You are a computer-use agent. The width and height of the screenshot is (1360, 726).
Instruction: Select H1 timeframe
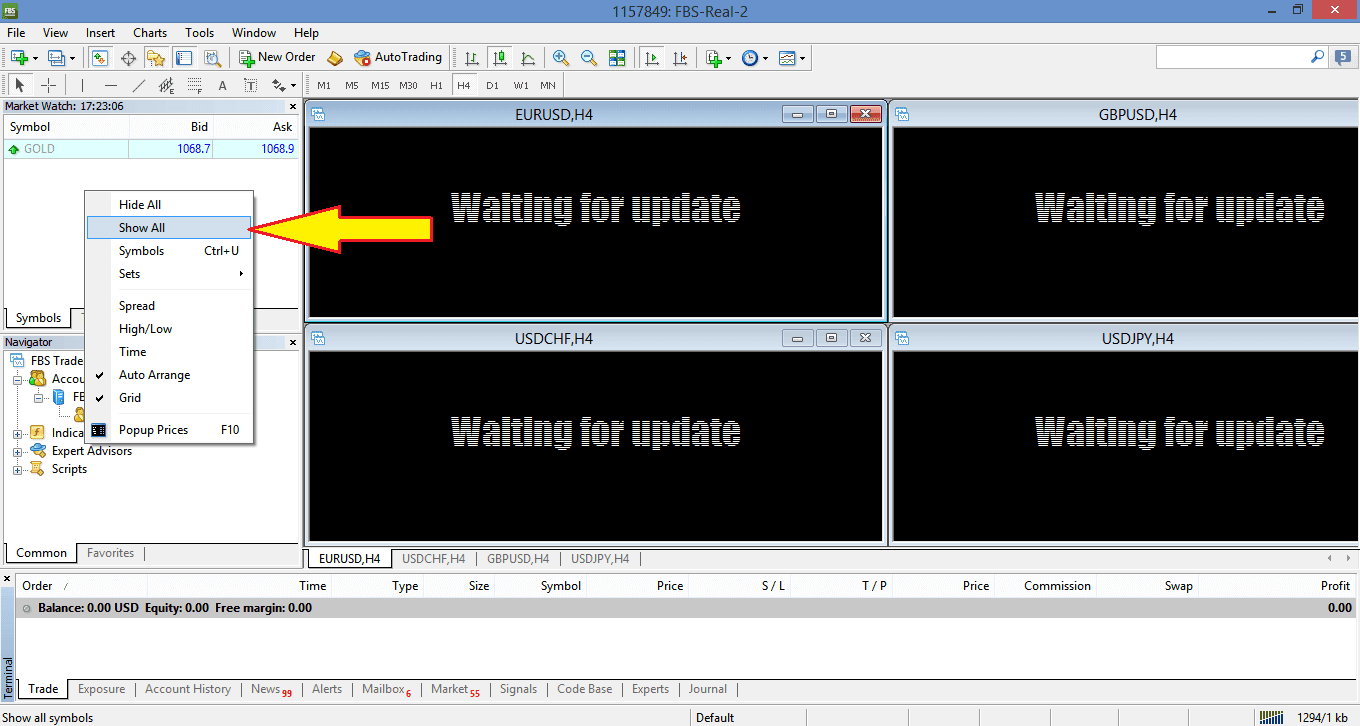coord(436,85)
